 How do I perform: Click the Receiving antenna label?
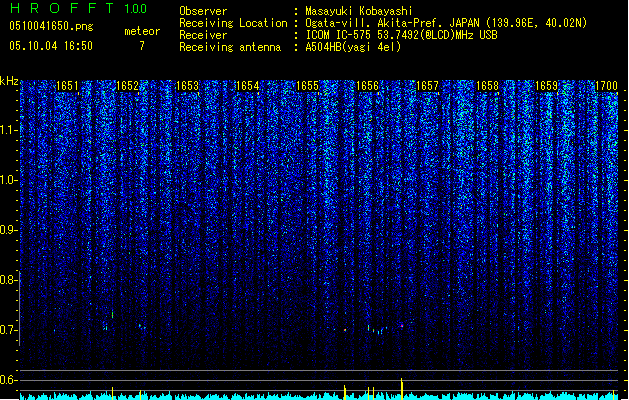(230, 47)
